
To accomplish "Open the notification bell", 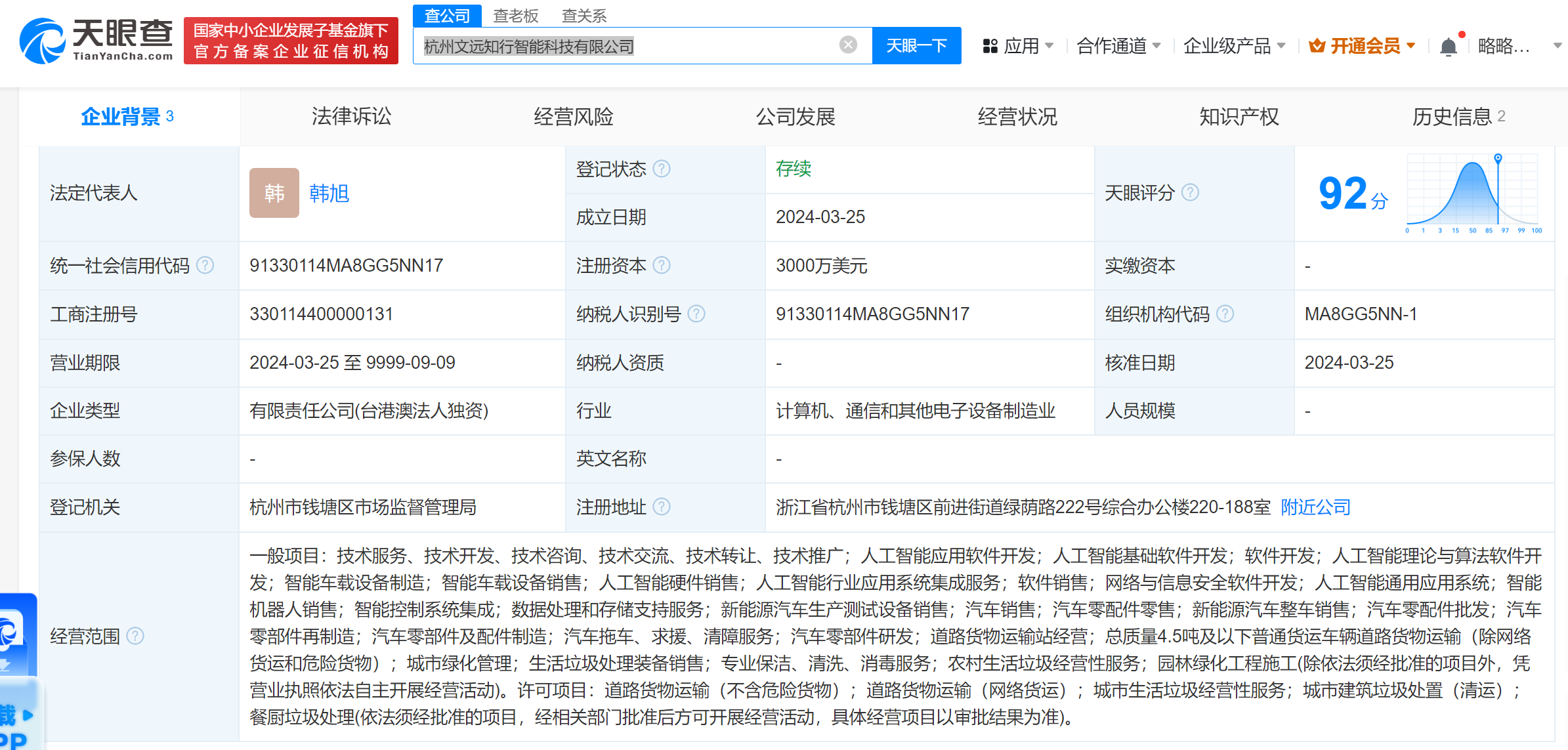I will click(1448, 47).
